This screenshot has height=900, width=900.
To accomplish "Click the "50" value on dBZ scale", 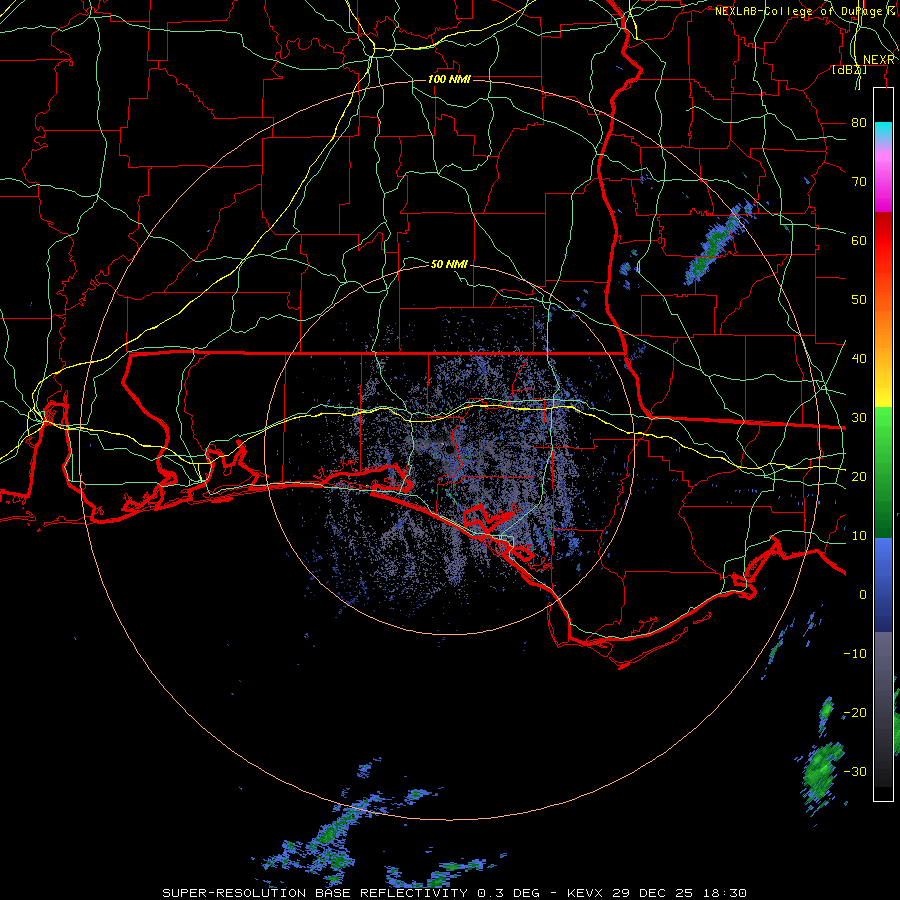I will [x=859, y=300].
